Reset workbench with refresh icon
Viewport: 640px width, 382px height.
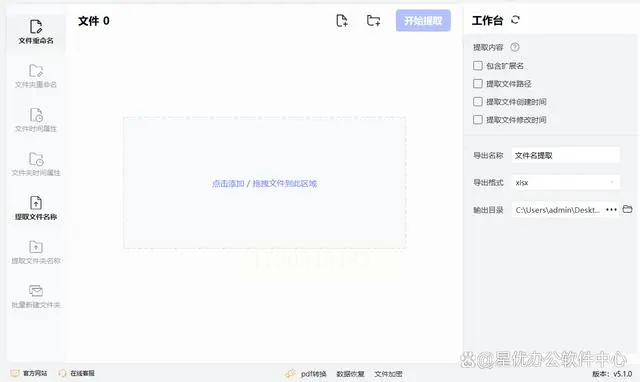click(515, 20)
